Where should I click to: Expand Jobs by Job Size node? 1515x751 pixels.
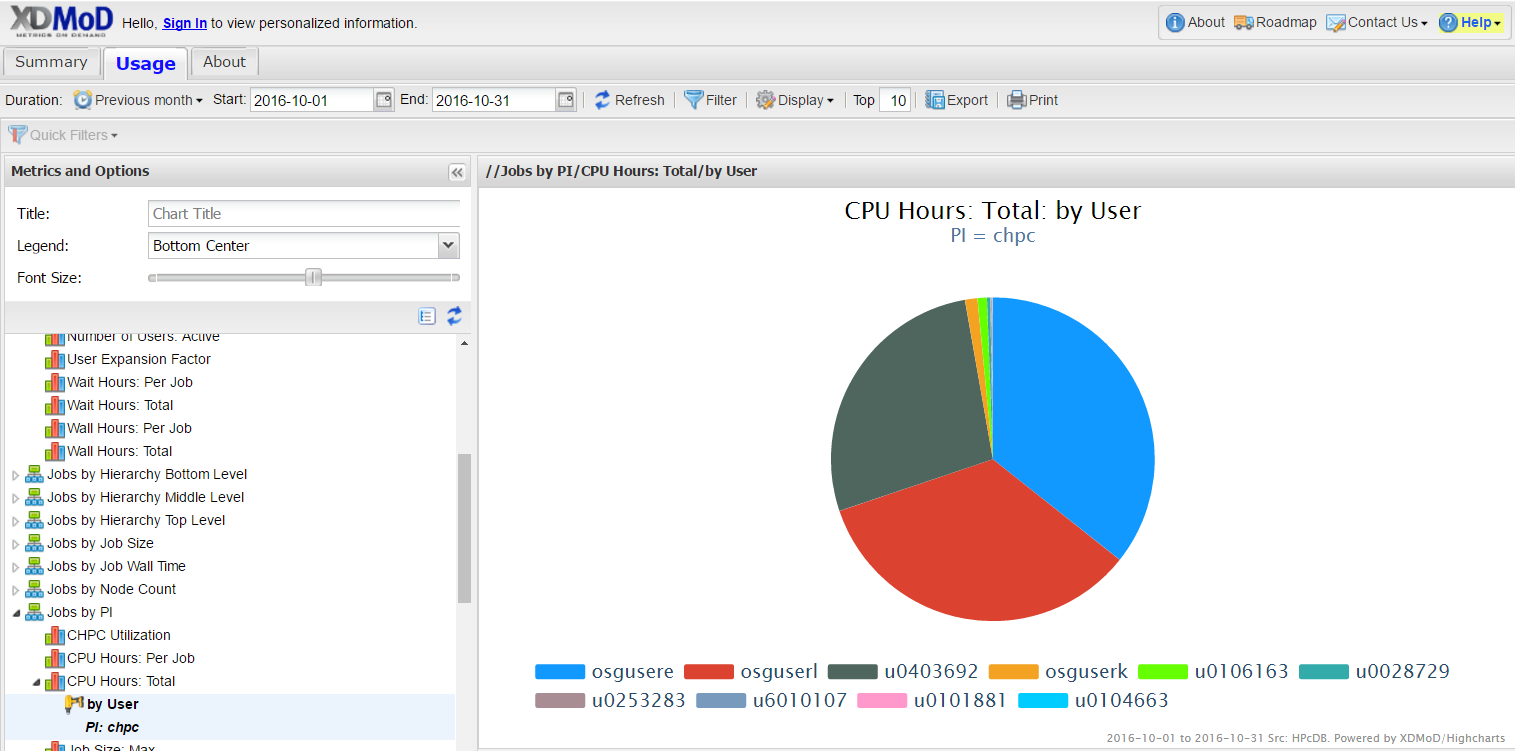[15, 544]
